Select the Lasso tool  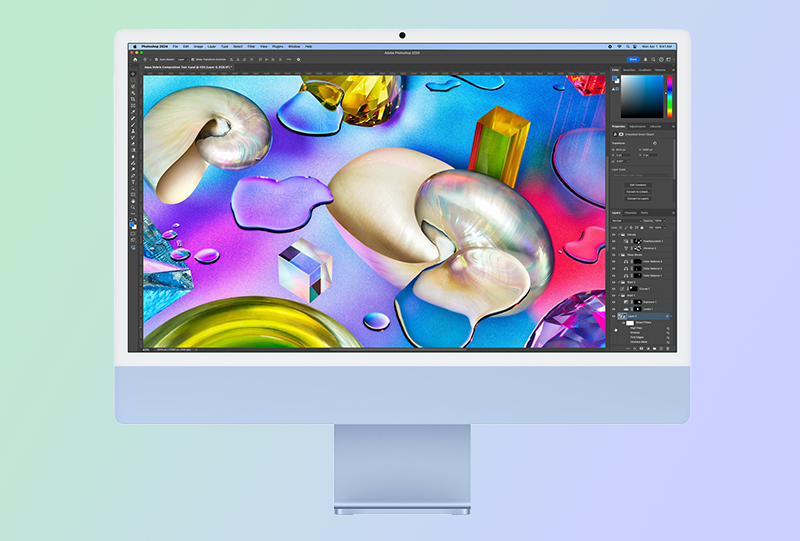[x=133, y=86]
